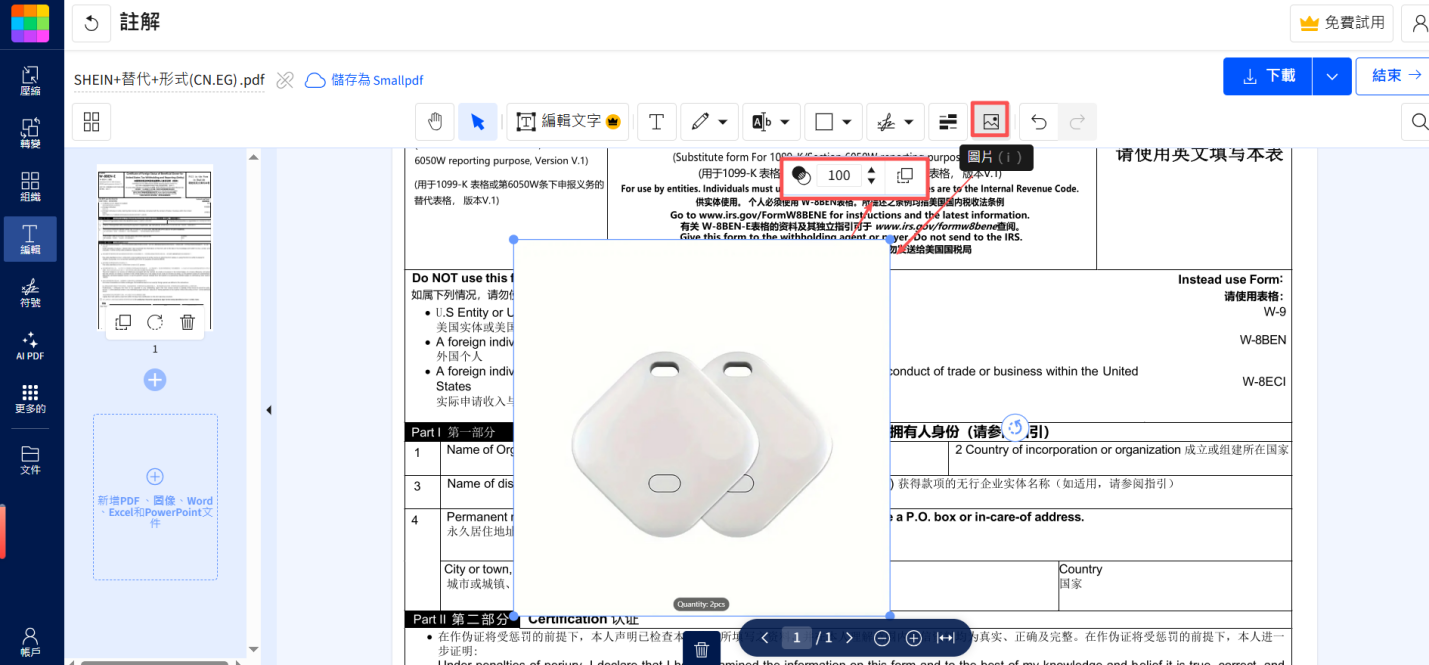
Task: Expand the pencil tool options dropdown
Action: click(723, 121)
